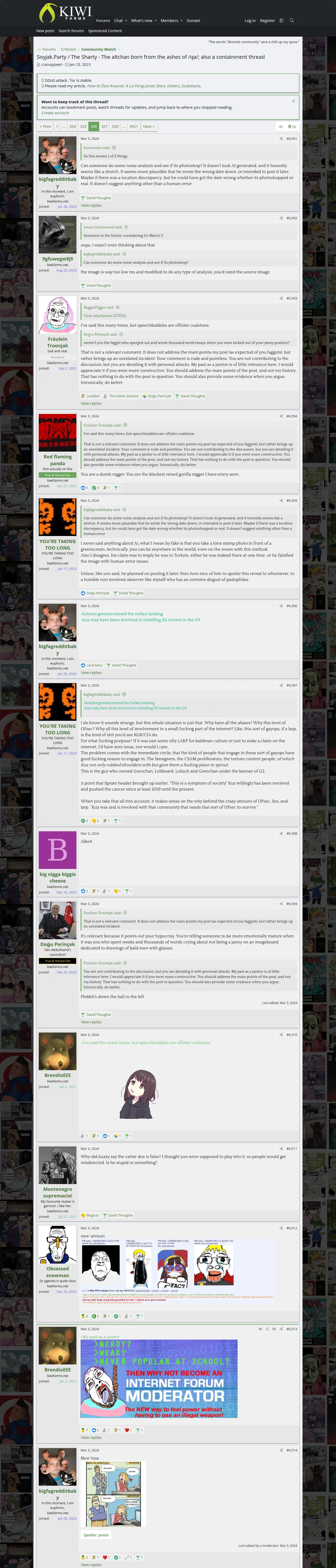Open the search magnifier icon
This screenshot has height=1568, width=336.
292,21
